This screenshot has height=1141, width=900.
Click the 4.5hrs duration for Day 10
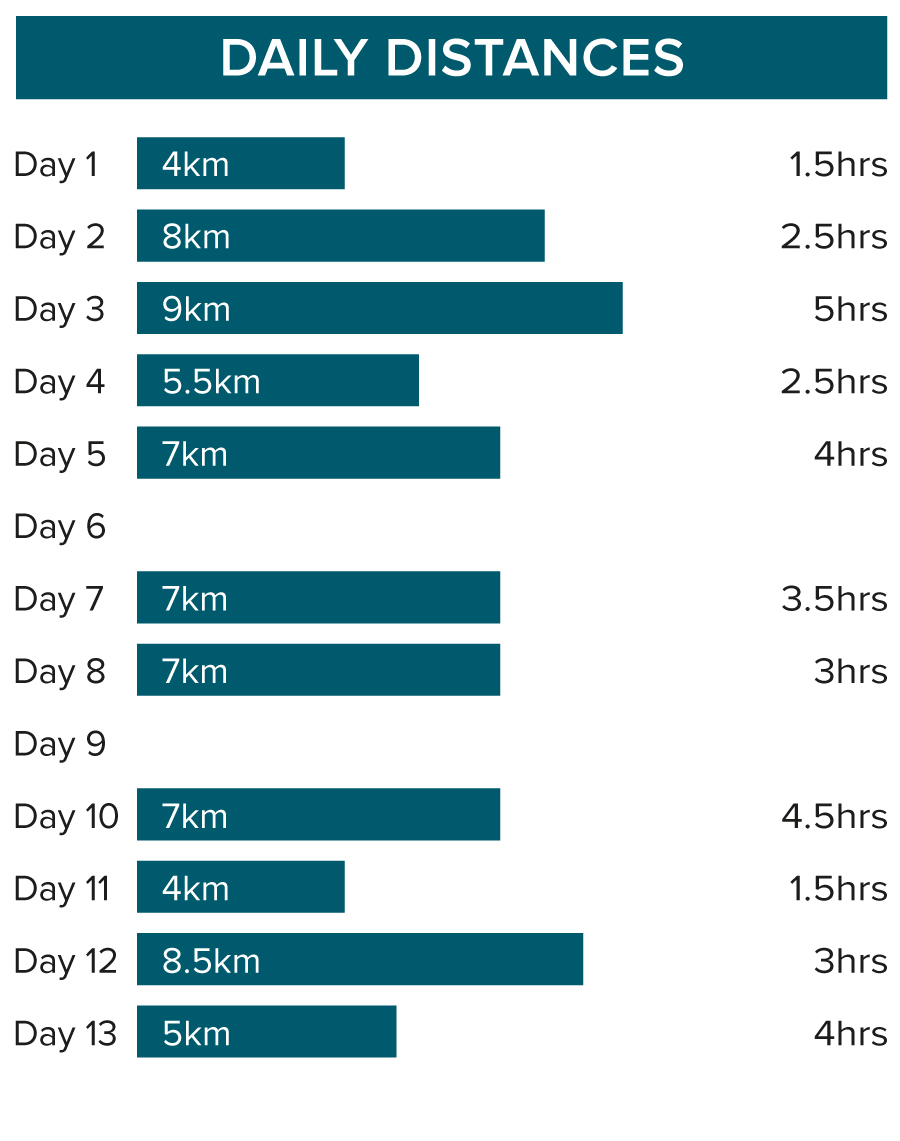834,816
